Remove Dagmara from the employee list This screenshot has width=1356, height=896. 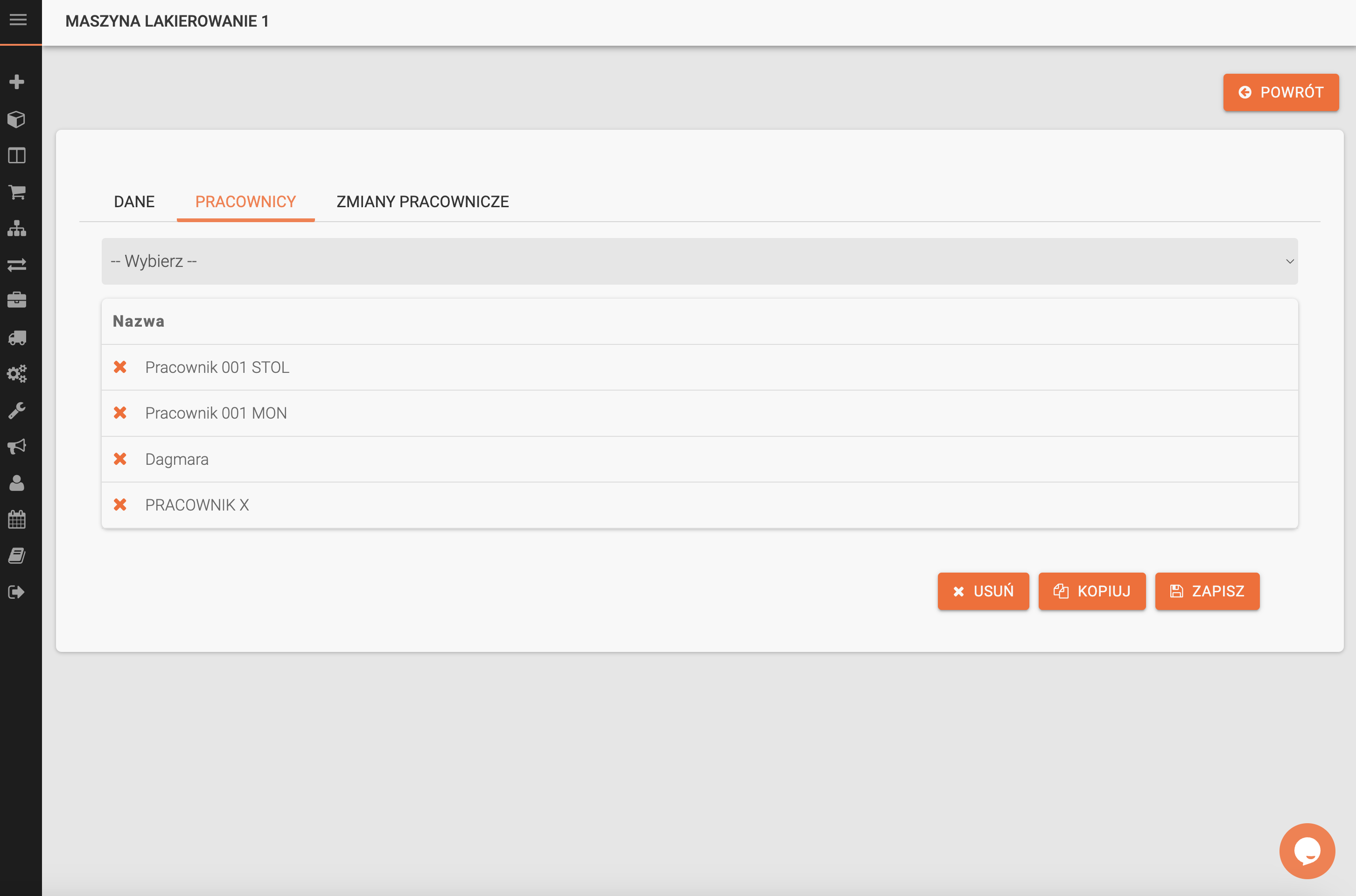pos(120,459)
